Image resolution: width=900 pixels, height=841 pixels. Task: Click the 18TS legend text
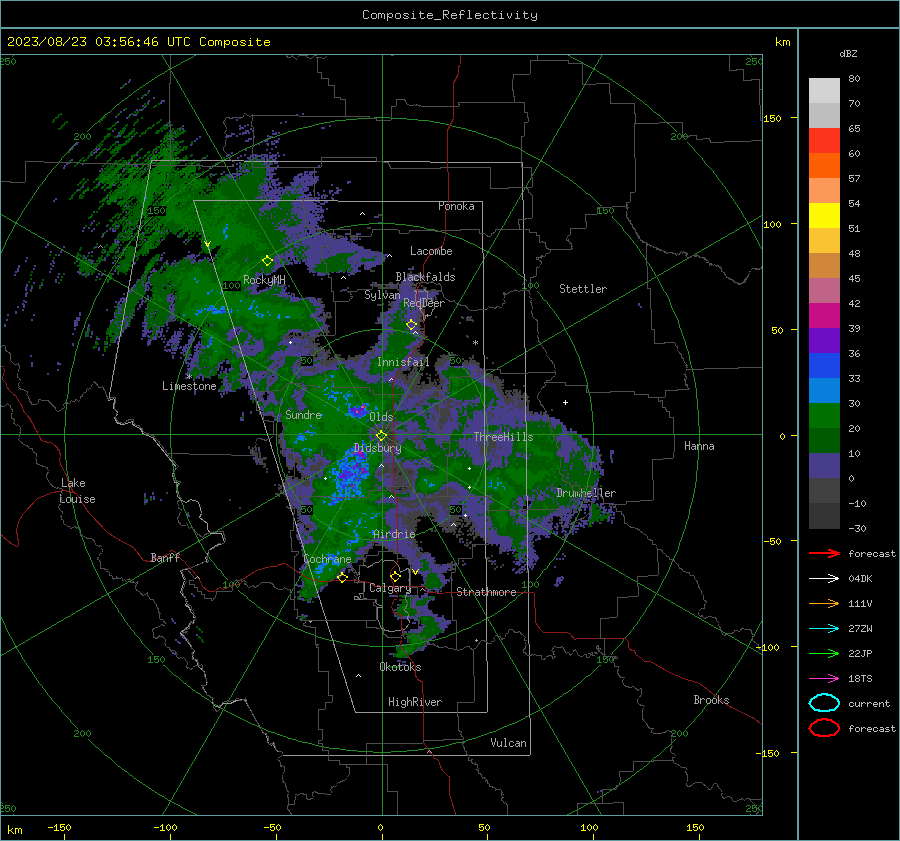point(860,678)
